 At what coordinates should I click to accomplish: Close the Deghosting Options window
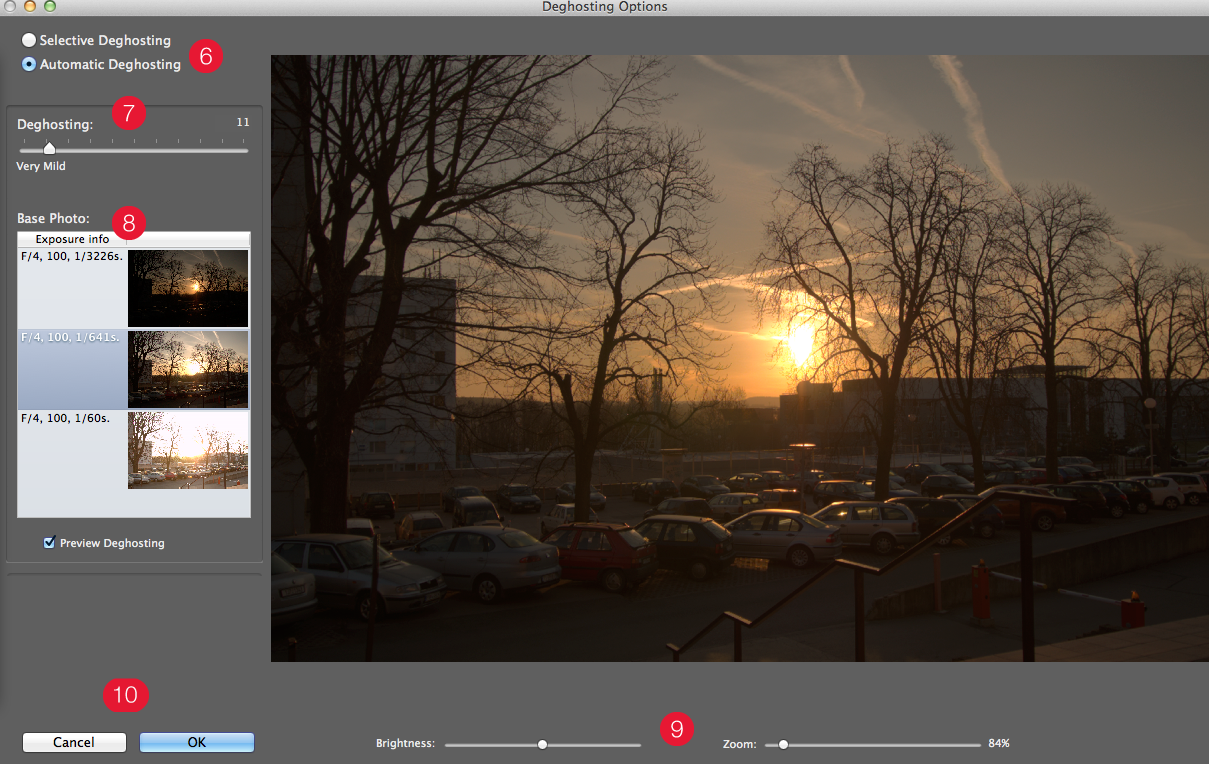click(x=10, y=6)
